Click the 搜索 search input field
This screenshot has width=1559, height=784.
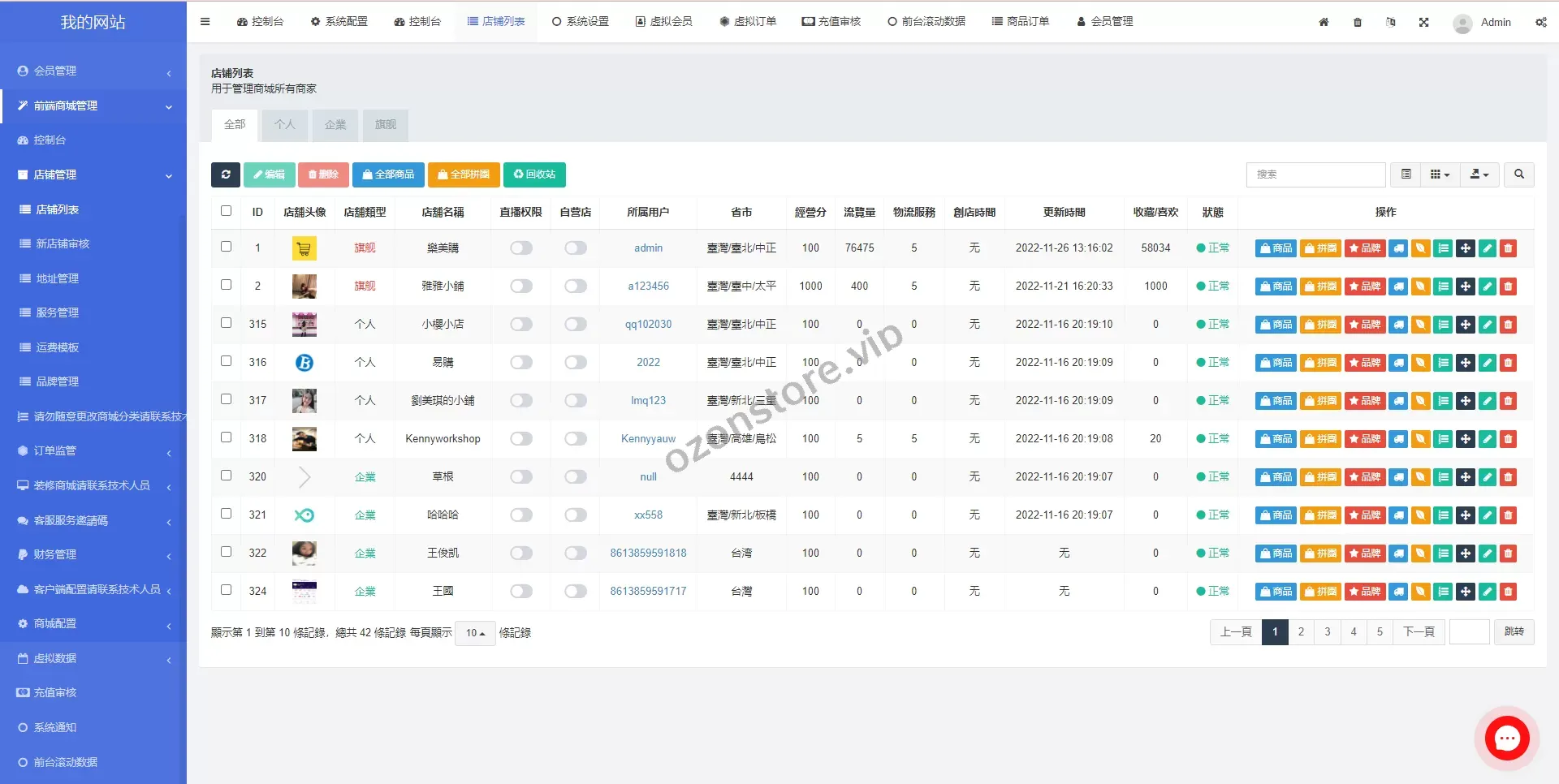(1315, 174)
